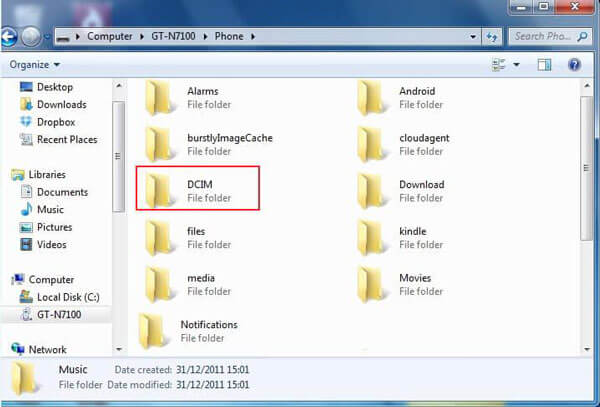Image resolution: width=600 pixels, height=407 pixels.
Task: Select the cloudagent folder icon
Action: pyautogui.click(x=370, y=145)
